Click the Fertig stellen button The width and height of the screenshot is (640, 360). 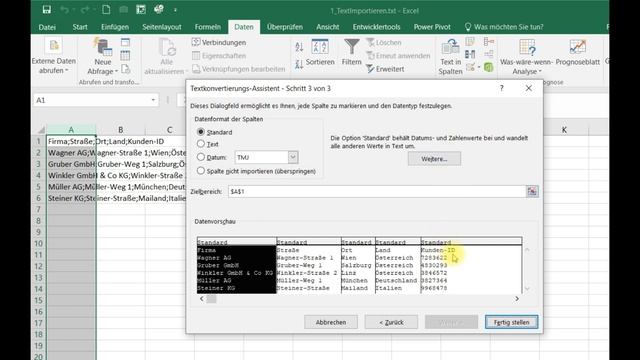pos(511,322)
